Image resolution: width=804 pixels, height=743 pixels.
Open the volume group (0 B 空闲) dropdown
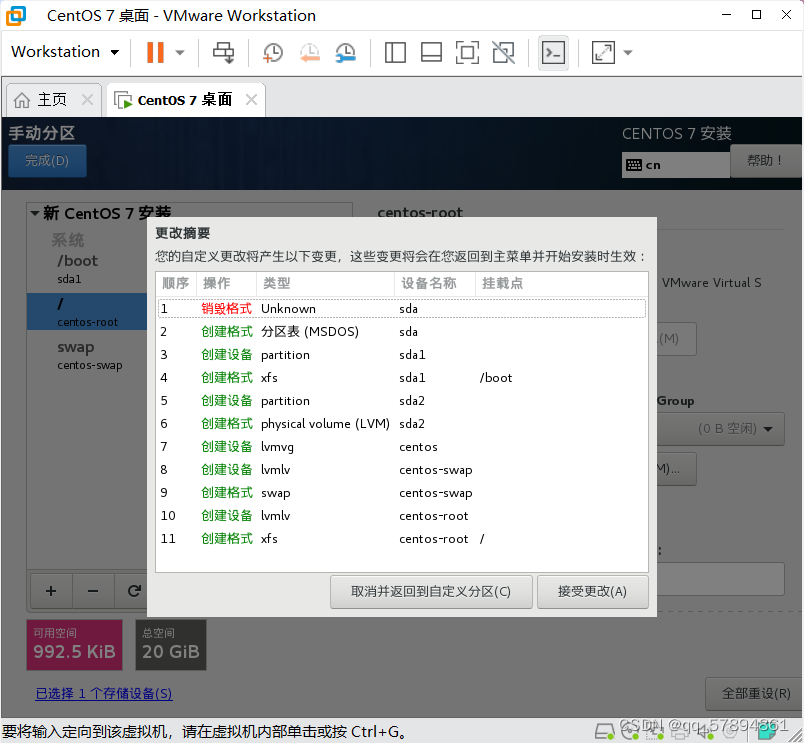[721, 429]
